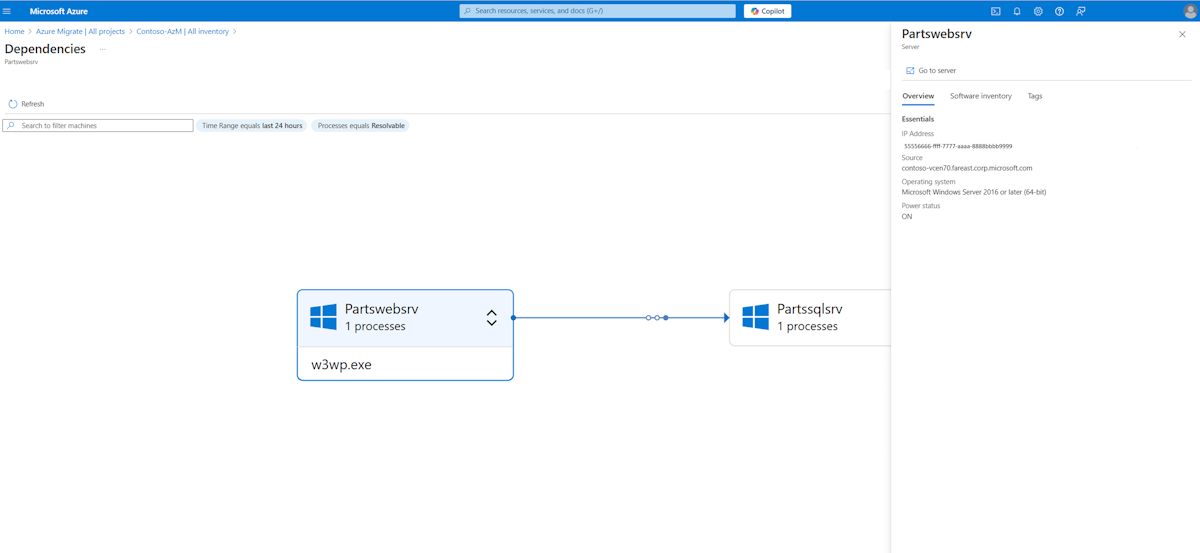
Task: Click the Windows logo on Partswebsrv node
Action: click(323, 317)
